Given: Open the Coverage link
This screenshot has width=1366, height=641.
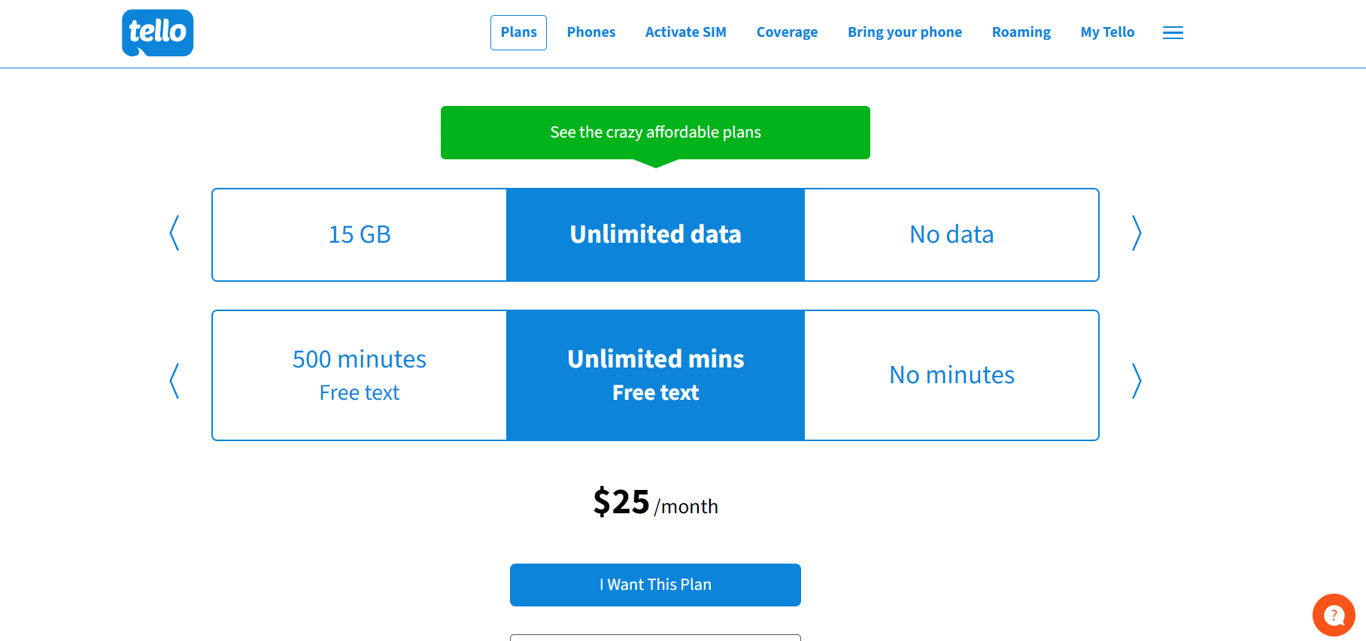Looking at the screenshot, I should (787, 33).
